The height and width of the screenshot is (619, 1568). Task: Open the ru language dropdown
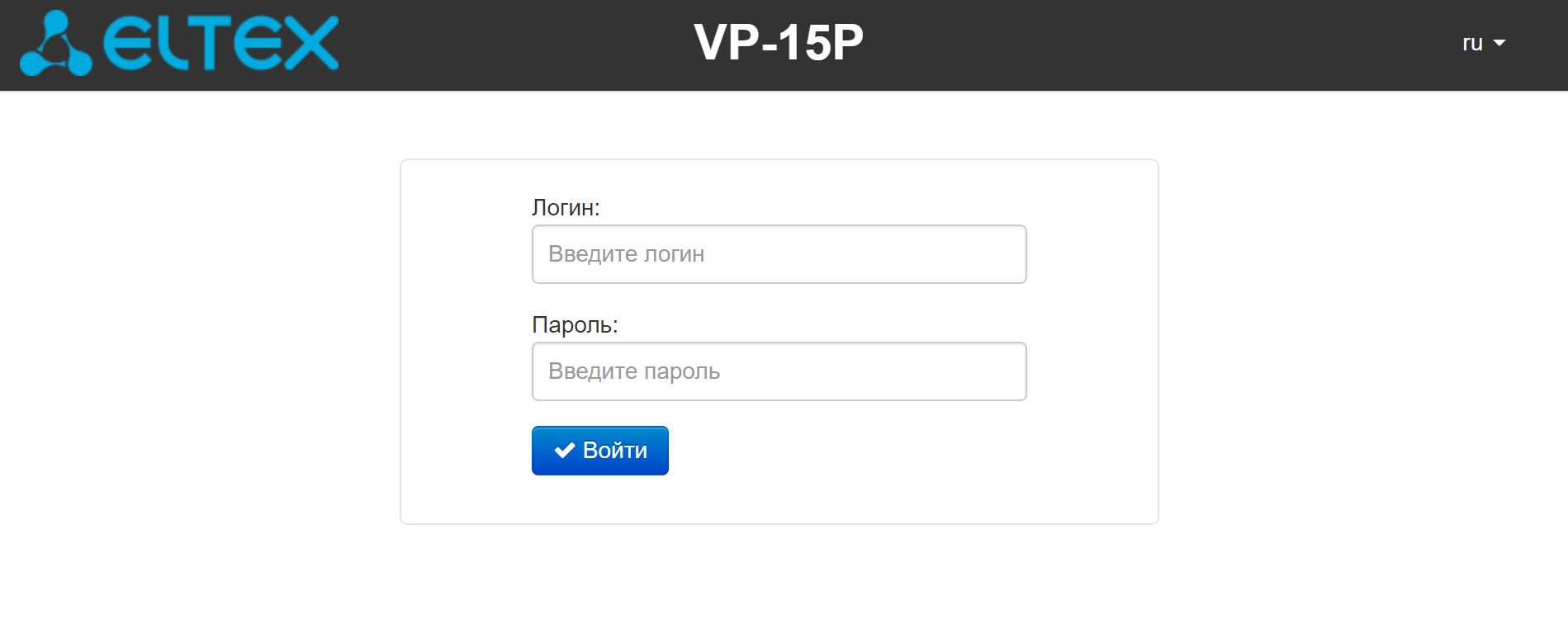(1483, 43)
